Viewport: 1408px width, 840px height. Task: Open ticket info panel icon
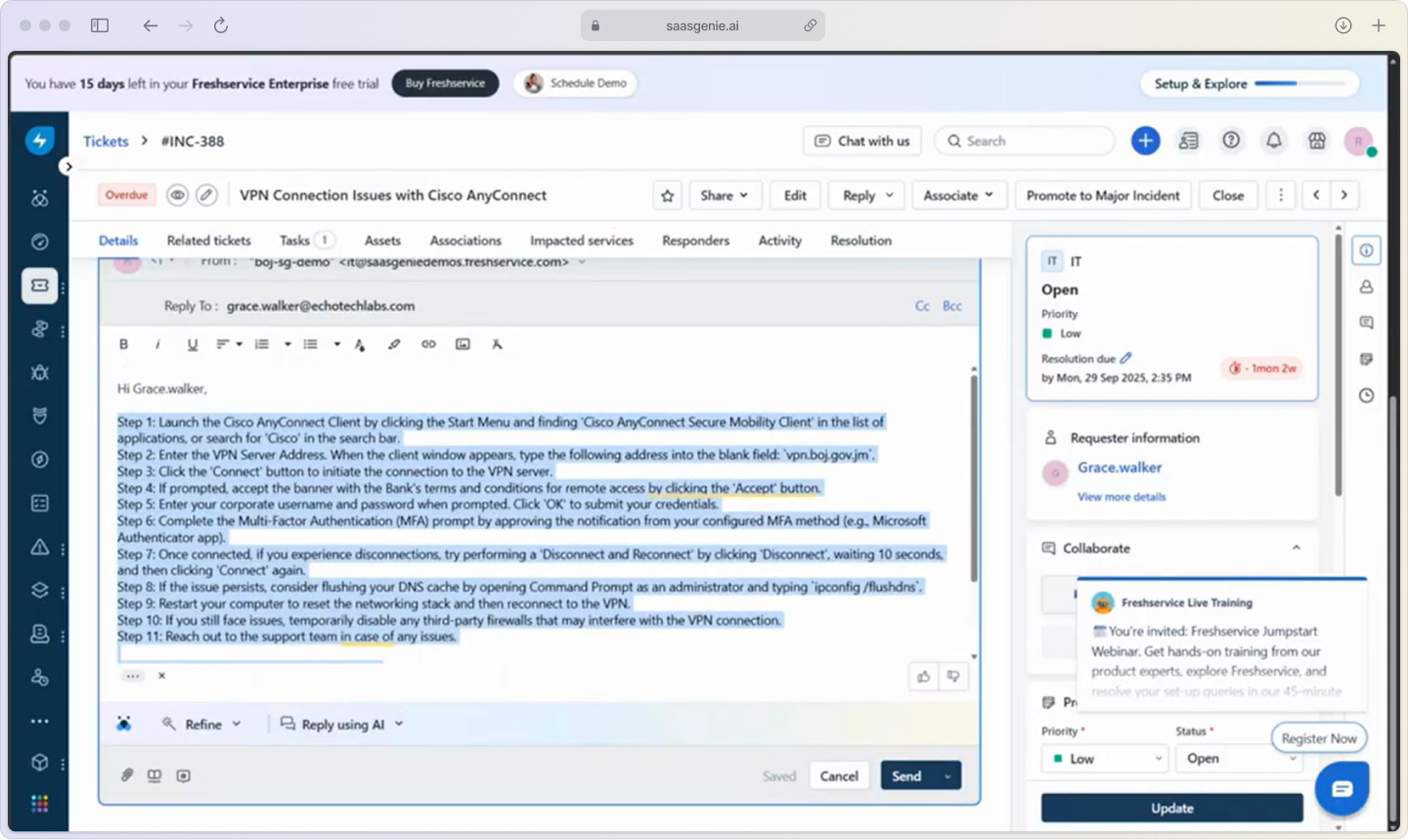1366,250
